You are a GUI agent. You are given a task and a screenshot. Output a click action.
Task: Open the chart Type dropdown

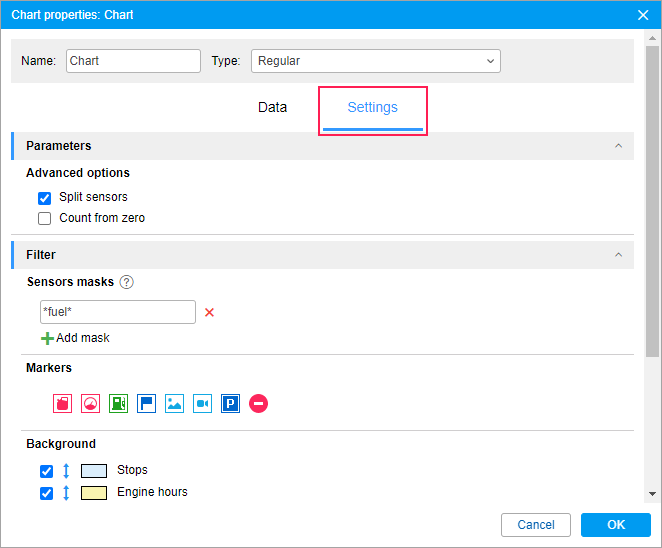click(x=375, y=61)
